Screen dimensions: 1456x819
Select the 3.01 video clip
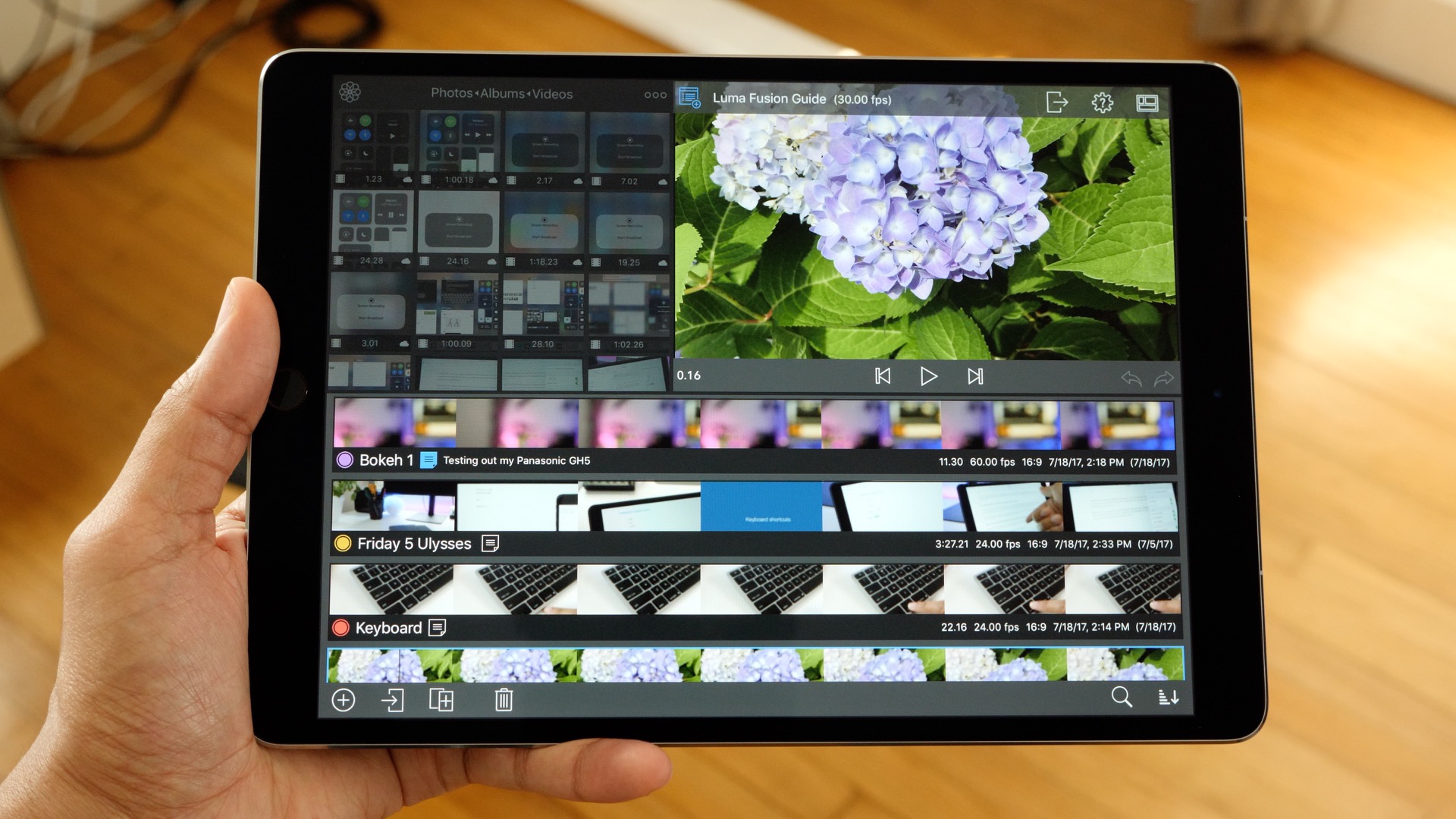tap(371, 311)
